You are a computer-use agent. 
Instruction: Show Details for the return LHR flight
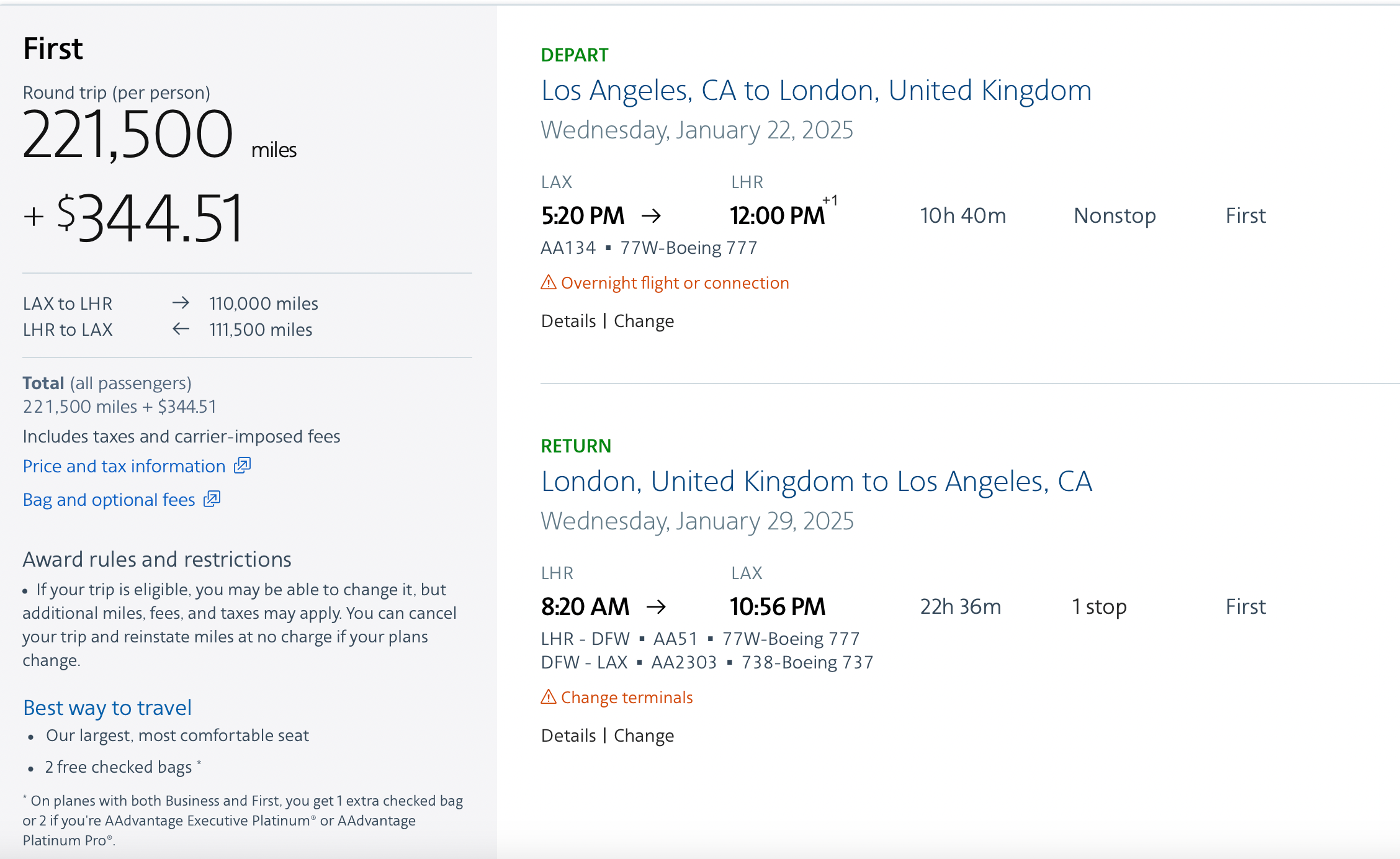point(568,735)
